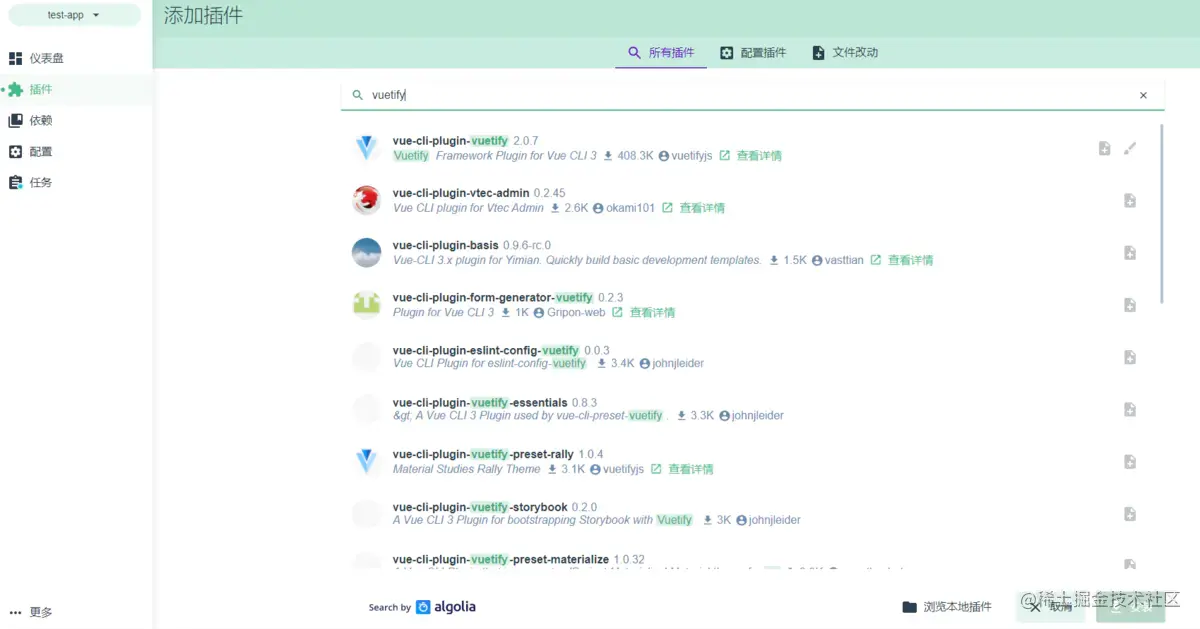Focus the plugin search field containing vuetify
This screenshot has width=1200, height=629.
[750, 95]
